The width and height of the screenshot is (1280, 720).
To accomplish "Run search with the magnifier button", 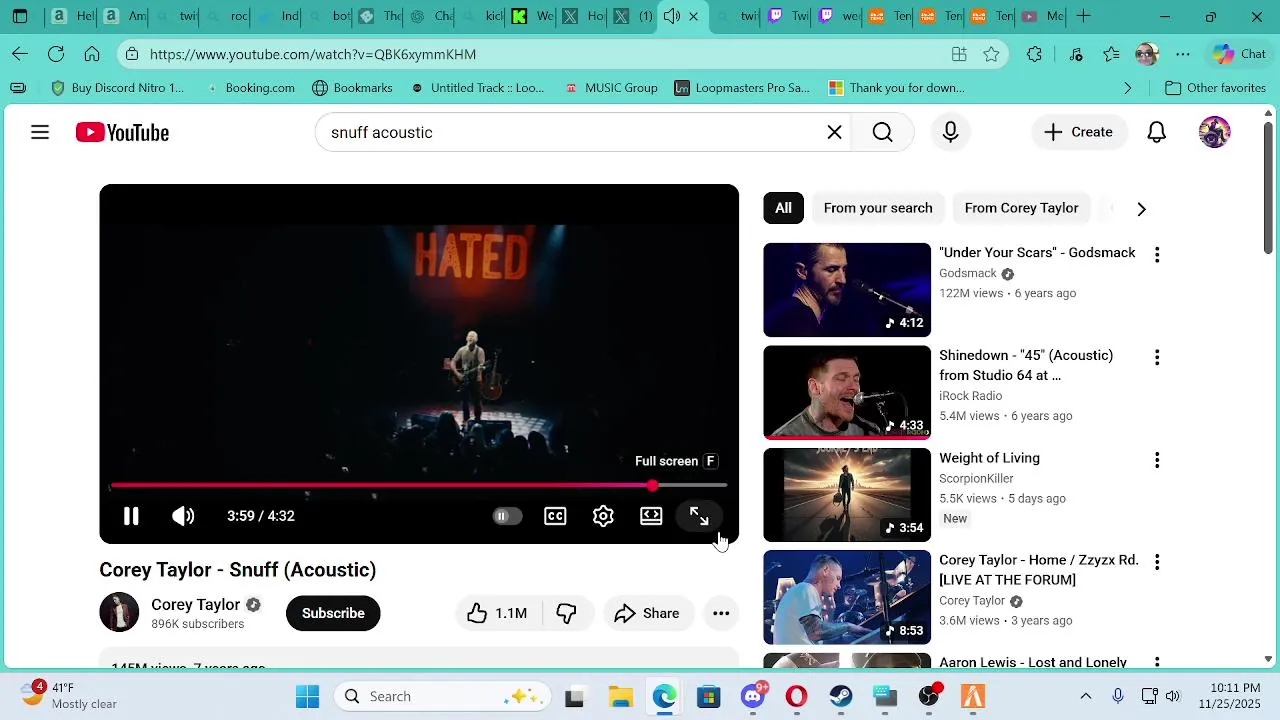I will point(882,132).
